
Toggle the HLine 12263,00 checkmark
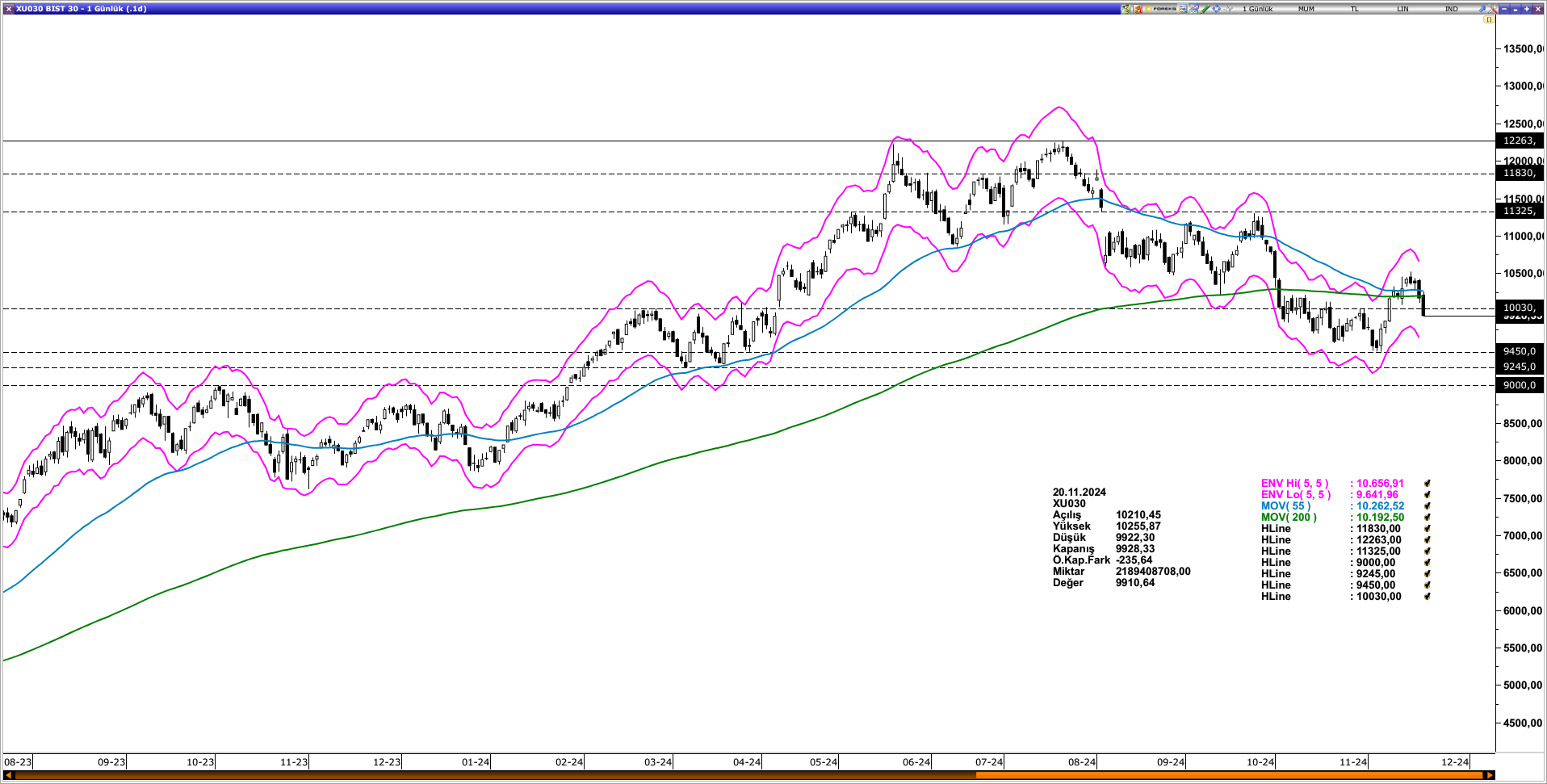1428,540
